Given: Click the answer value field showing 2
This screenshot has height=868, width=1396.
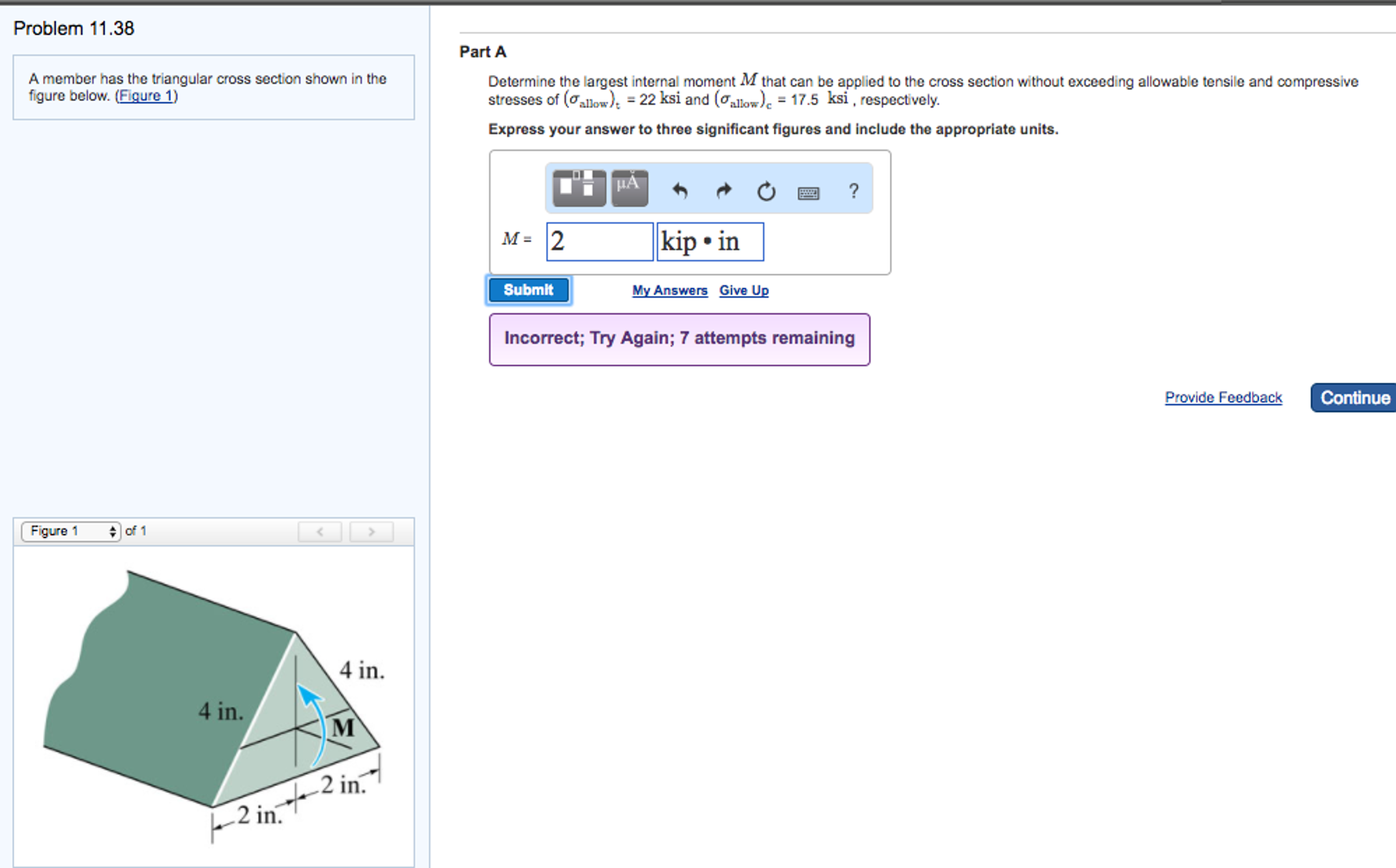Looking at the screenshot, I should [598, 241].
